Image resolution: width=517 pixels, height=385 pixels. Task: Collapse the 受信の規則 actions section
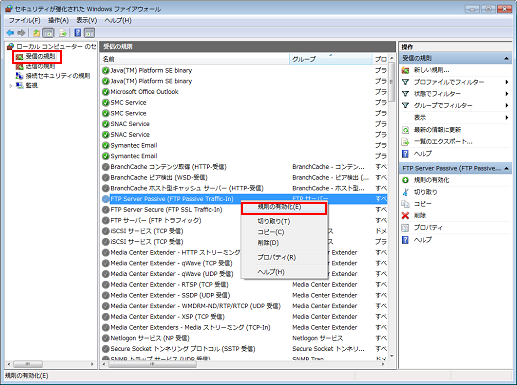pyautogui.click(x=506, y=58)
